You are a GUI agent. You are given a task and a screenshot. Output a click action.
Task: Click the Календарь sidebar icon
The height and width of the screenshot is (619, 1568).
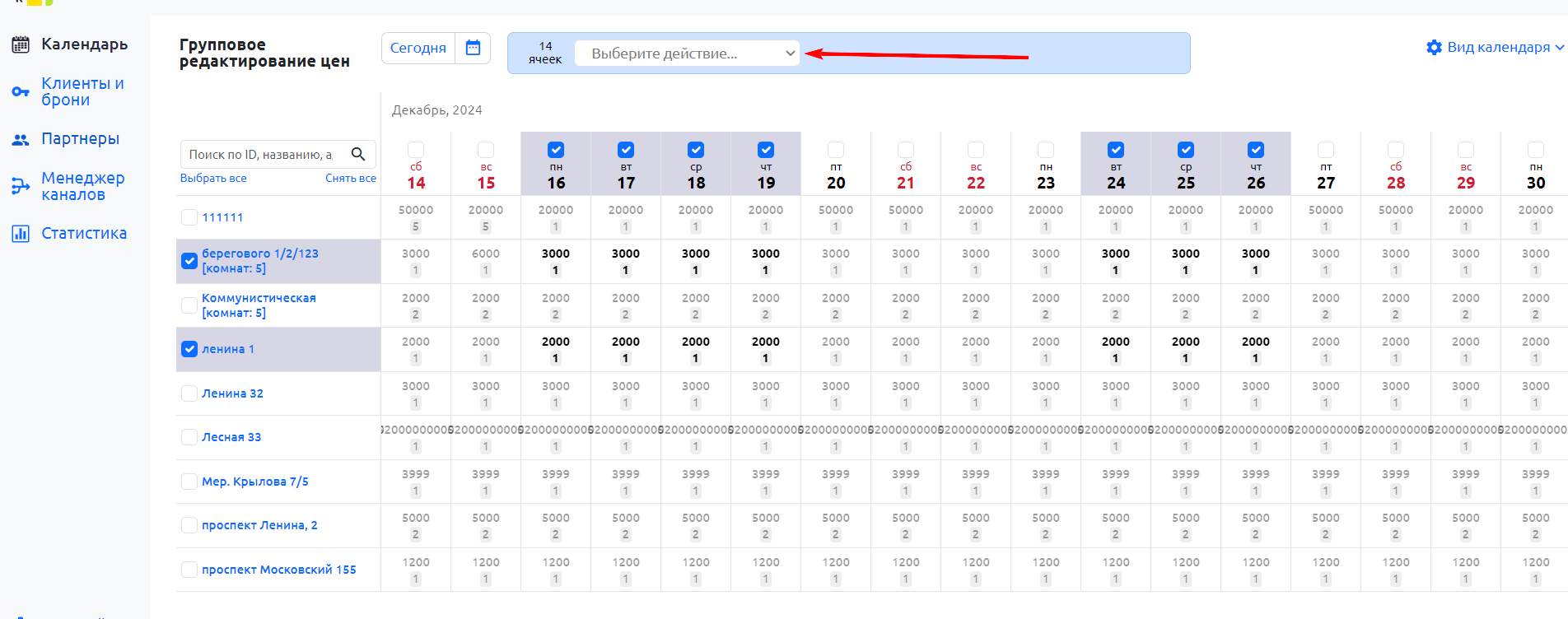[21, 44]
